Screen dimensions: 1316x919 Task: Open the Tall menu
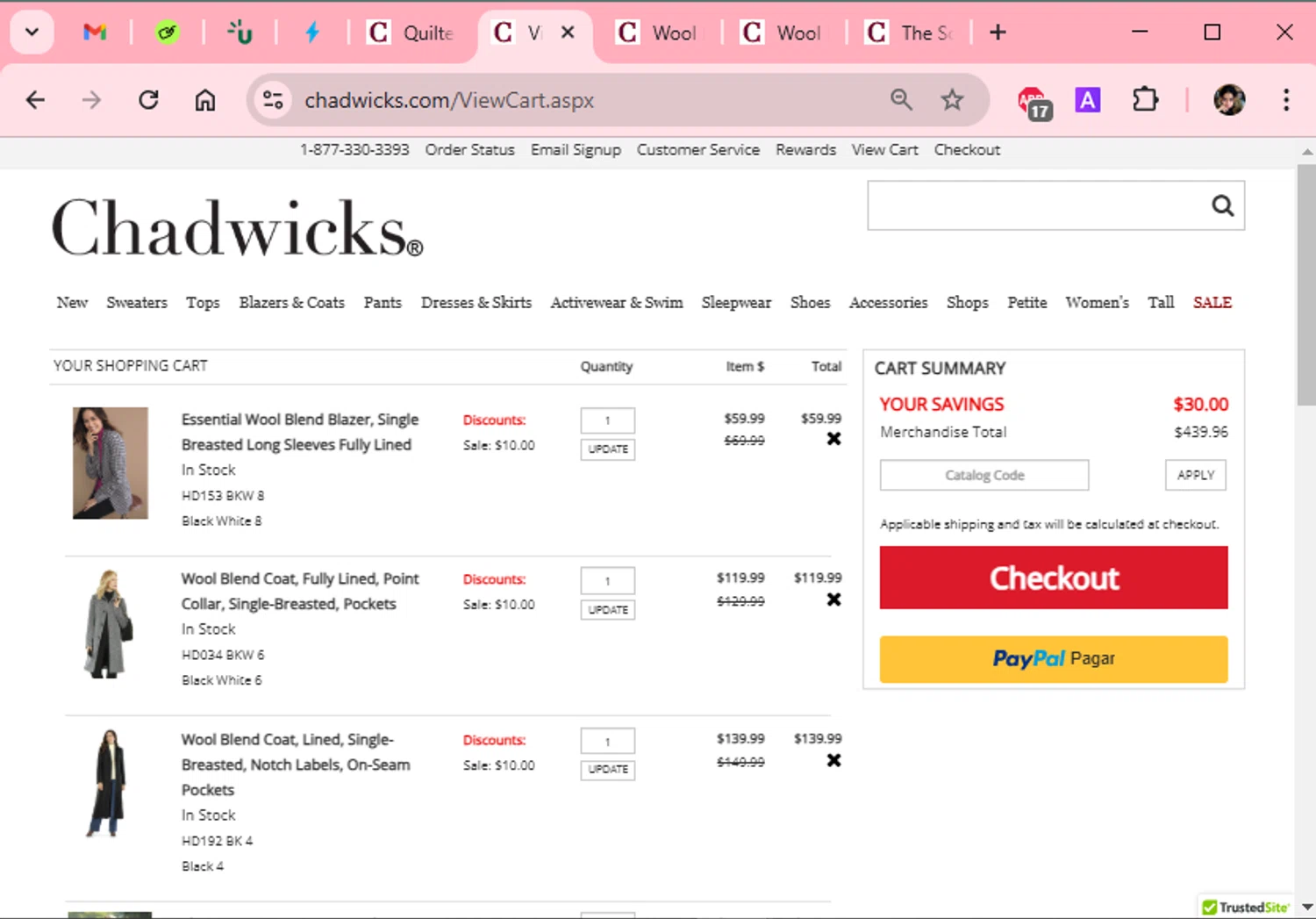pos(1161,303)
